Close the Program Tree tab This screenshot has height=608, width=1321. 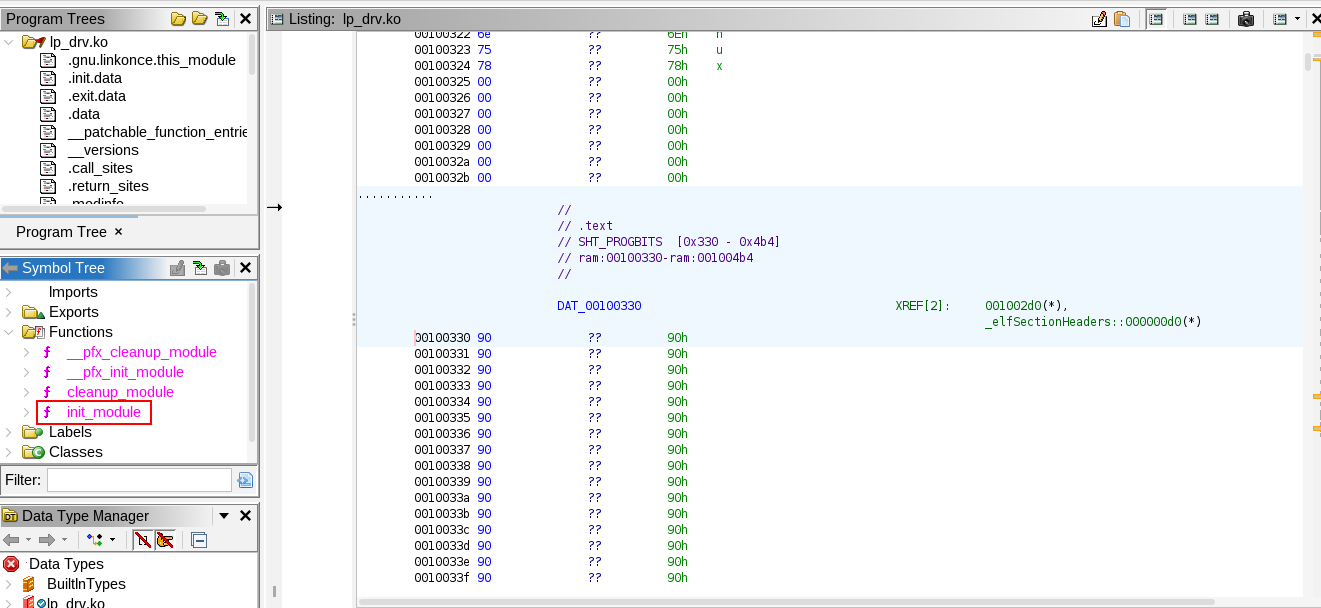[118, 232]
